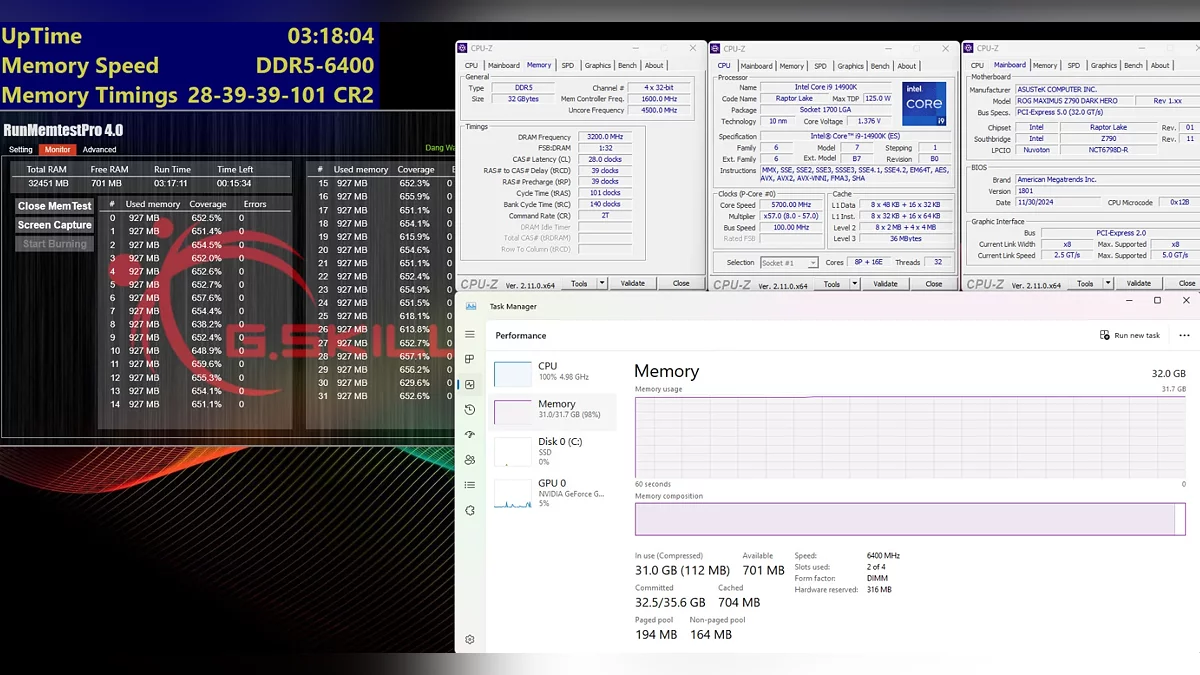Click Run new task in Task Manager

click(x=1130, y=336)
